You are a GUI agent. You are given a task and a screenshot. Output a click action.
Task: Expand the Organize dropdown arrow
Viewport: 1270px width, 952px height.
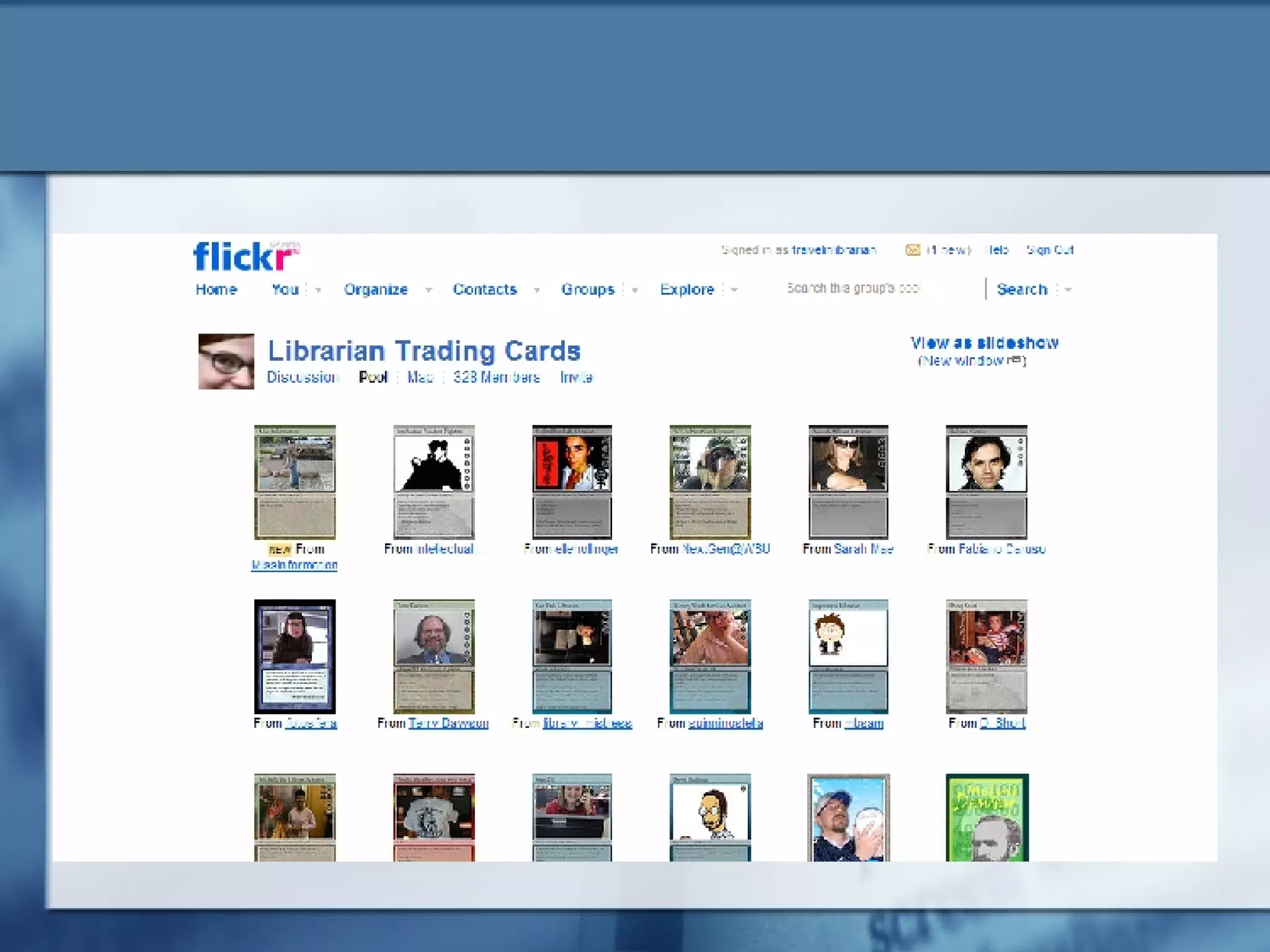(x=428, y=289)
